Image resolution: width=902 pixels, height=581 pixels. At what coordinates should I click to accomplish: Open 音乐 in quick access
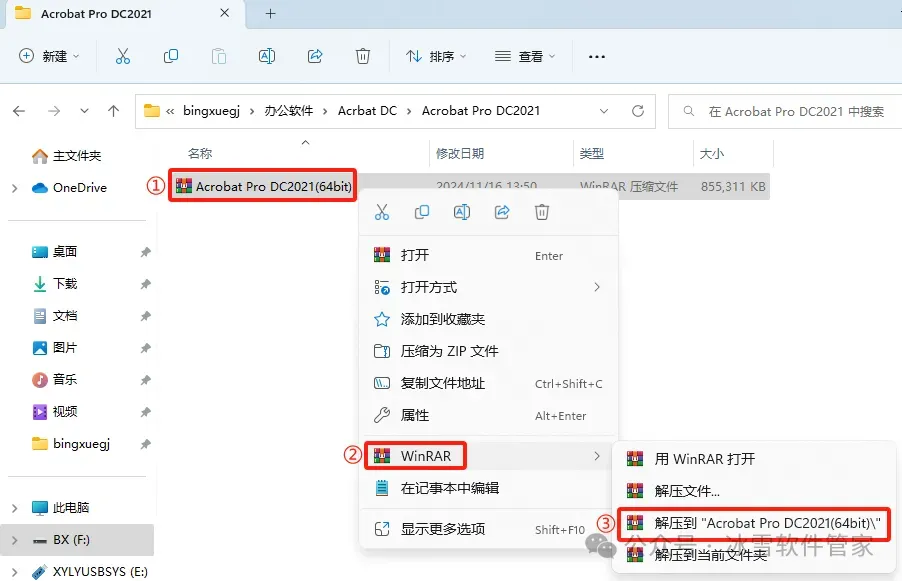tap(55, 380)
